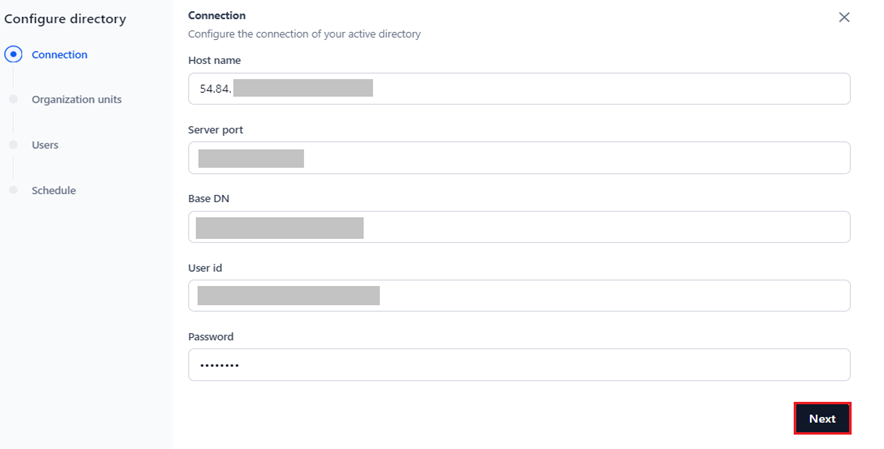Jump to the Users step
The height and width of the screenshot is (449, 884).
coord(45,145)
